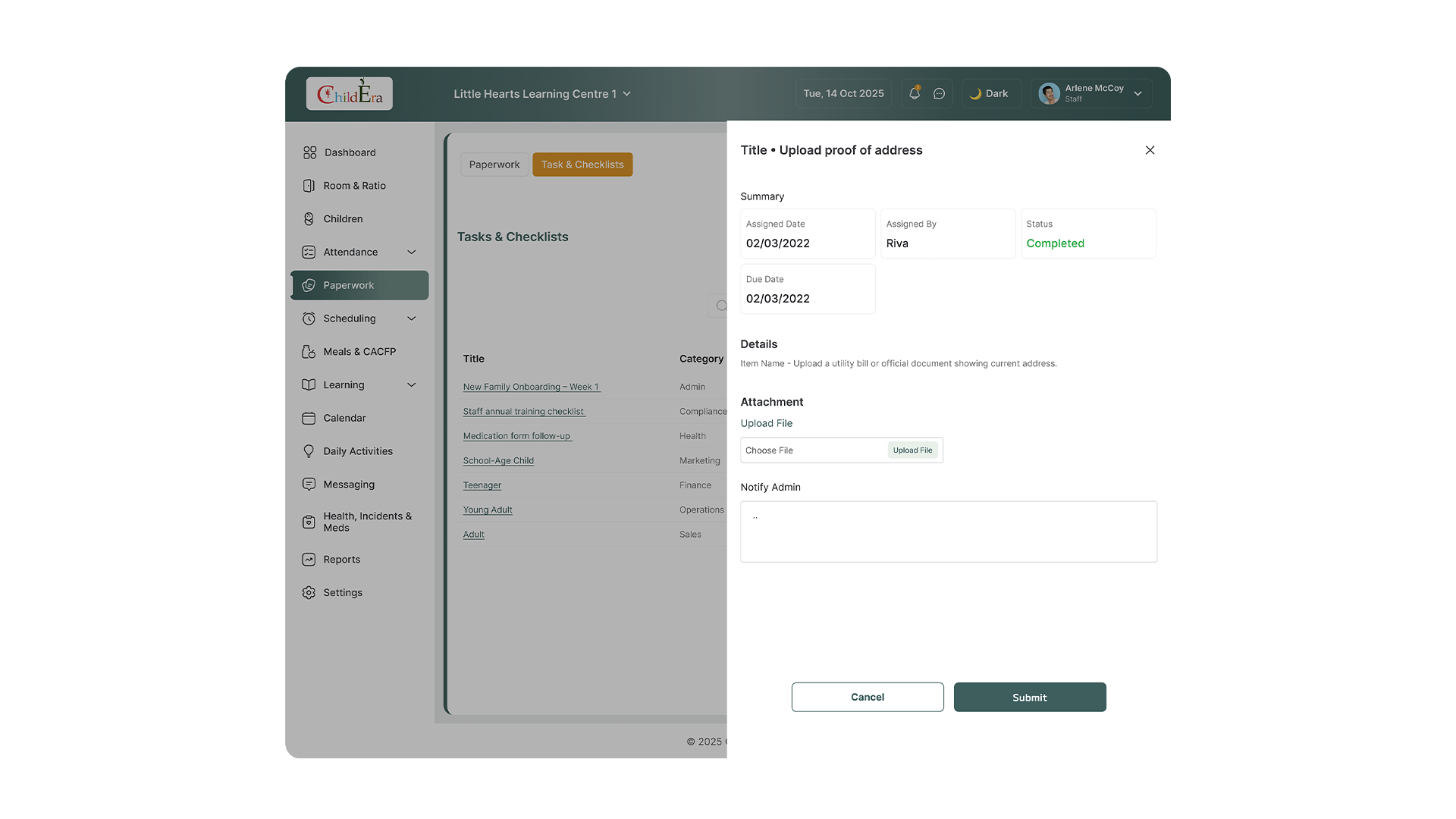
Task: Click the Upload File green label
Action: click(767, 423)
